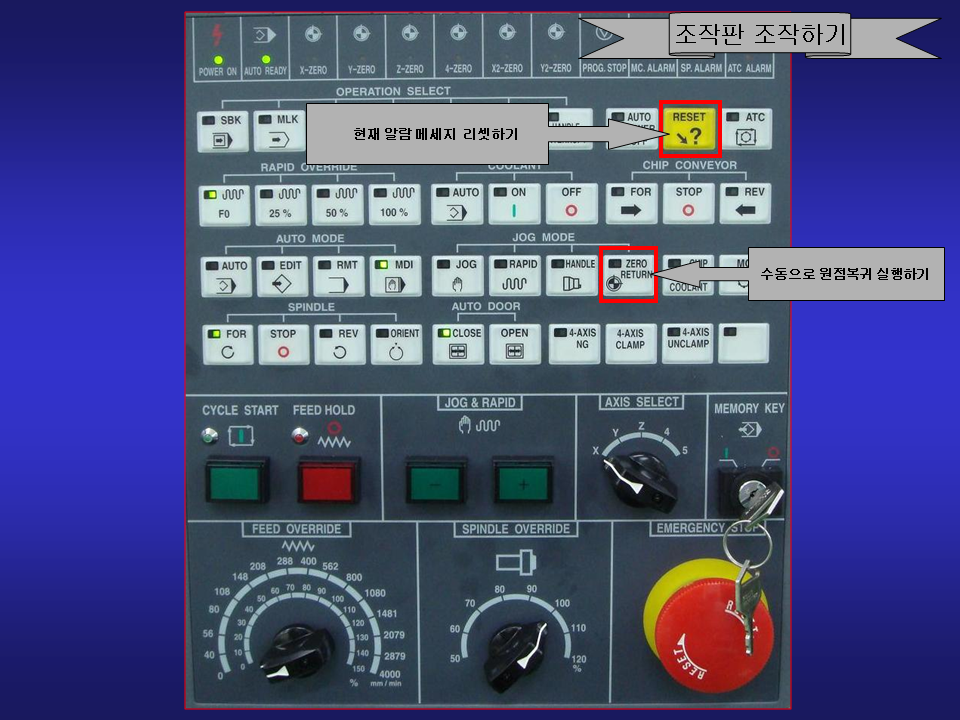Click the X2-ZERO indicator
This screenshot has height=720, width=960.
[507, 49]
